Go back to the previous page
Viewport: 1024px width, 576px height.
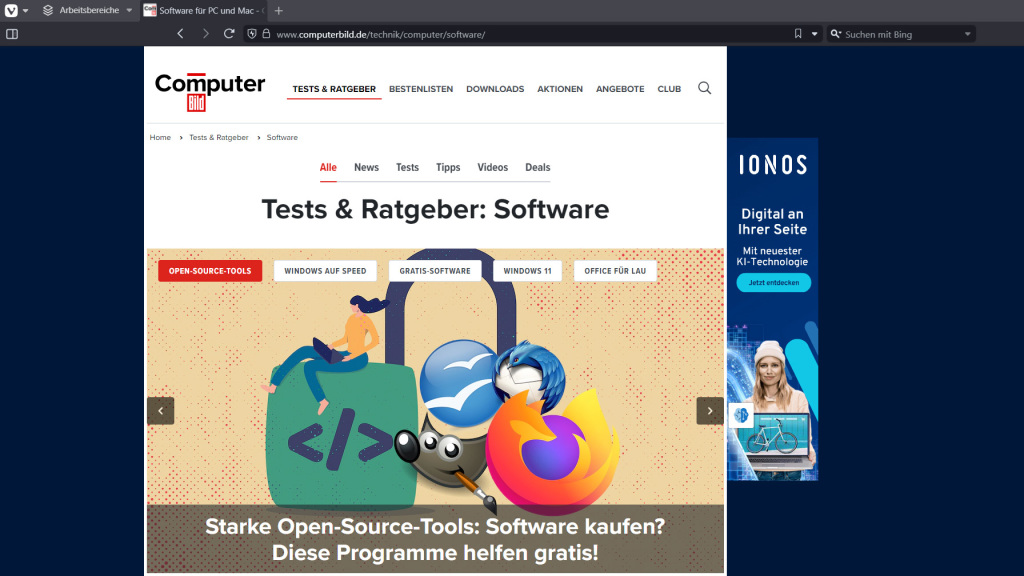pyautogui.click(x=180, y=34)
